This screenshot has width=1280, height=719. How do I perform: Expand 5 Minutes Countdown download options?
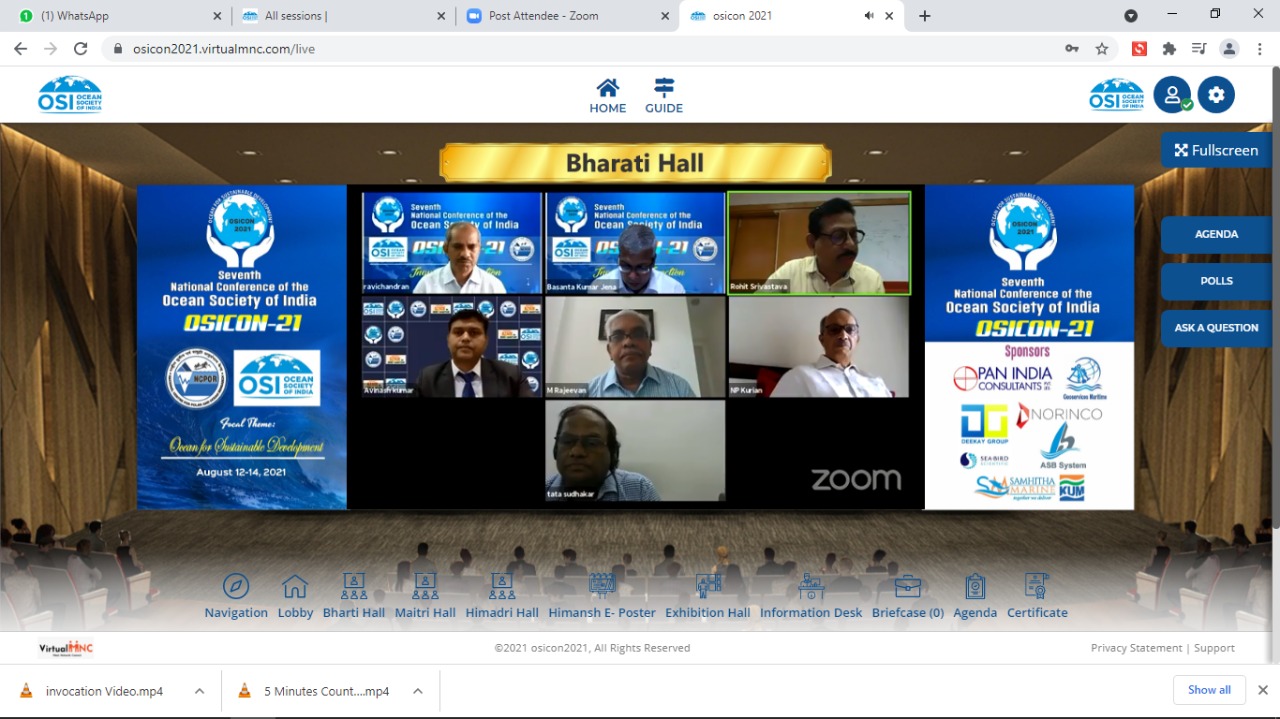418,691
